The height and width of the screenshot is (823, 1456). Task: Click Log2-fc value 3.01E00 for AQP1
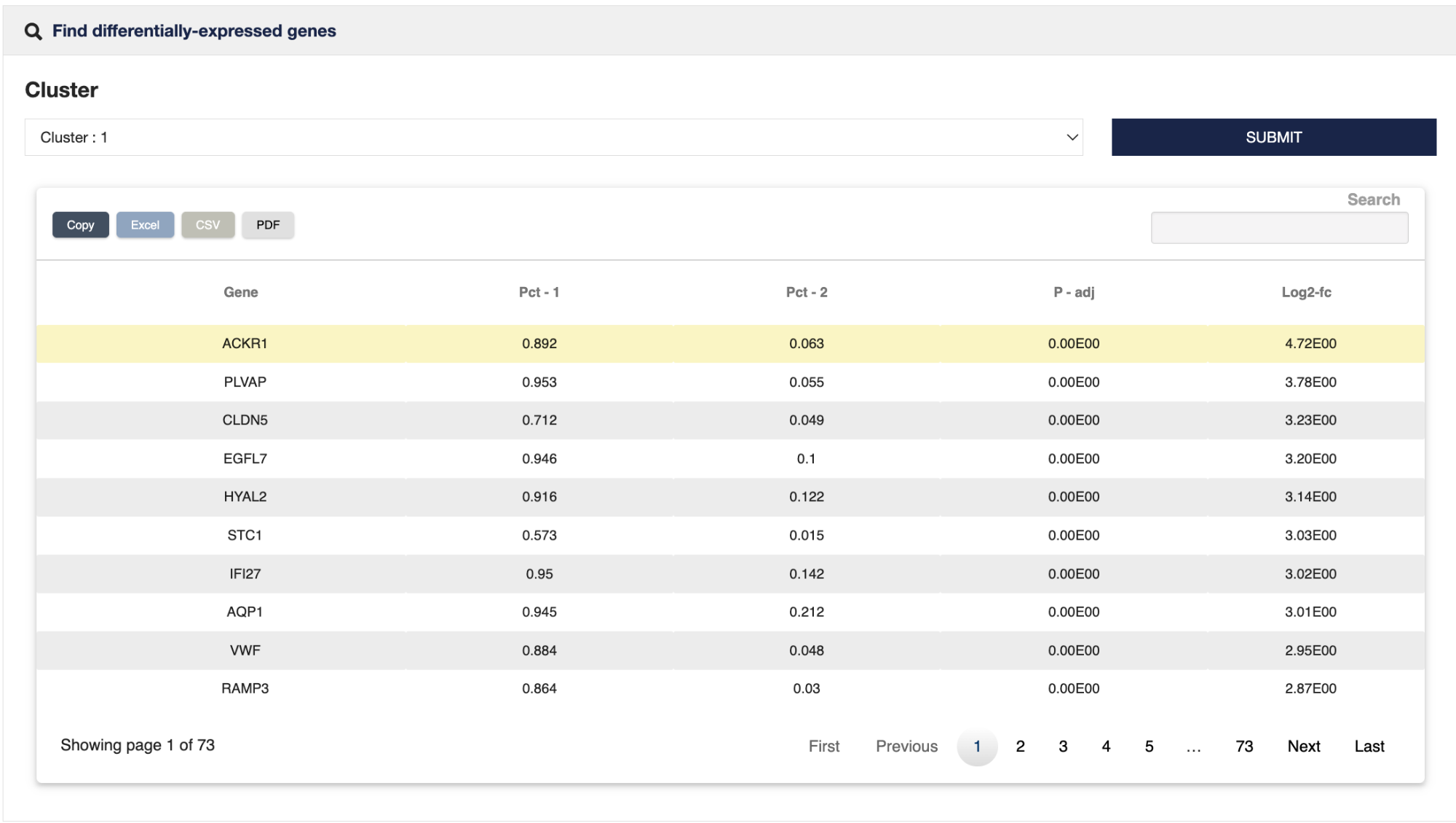pos(1310,612)
